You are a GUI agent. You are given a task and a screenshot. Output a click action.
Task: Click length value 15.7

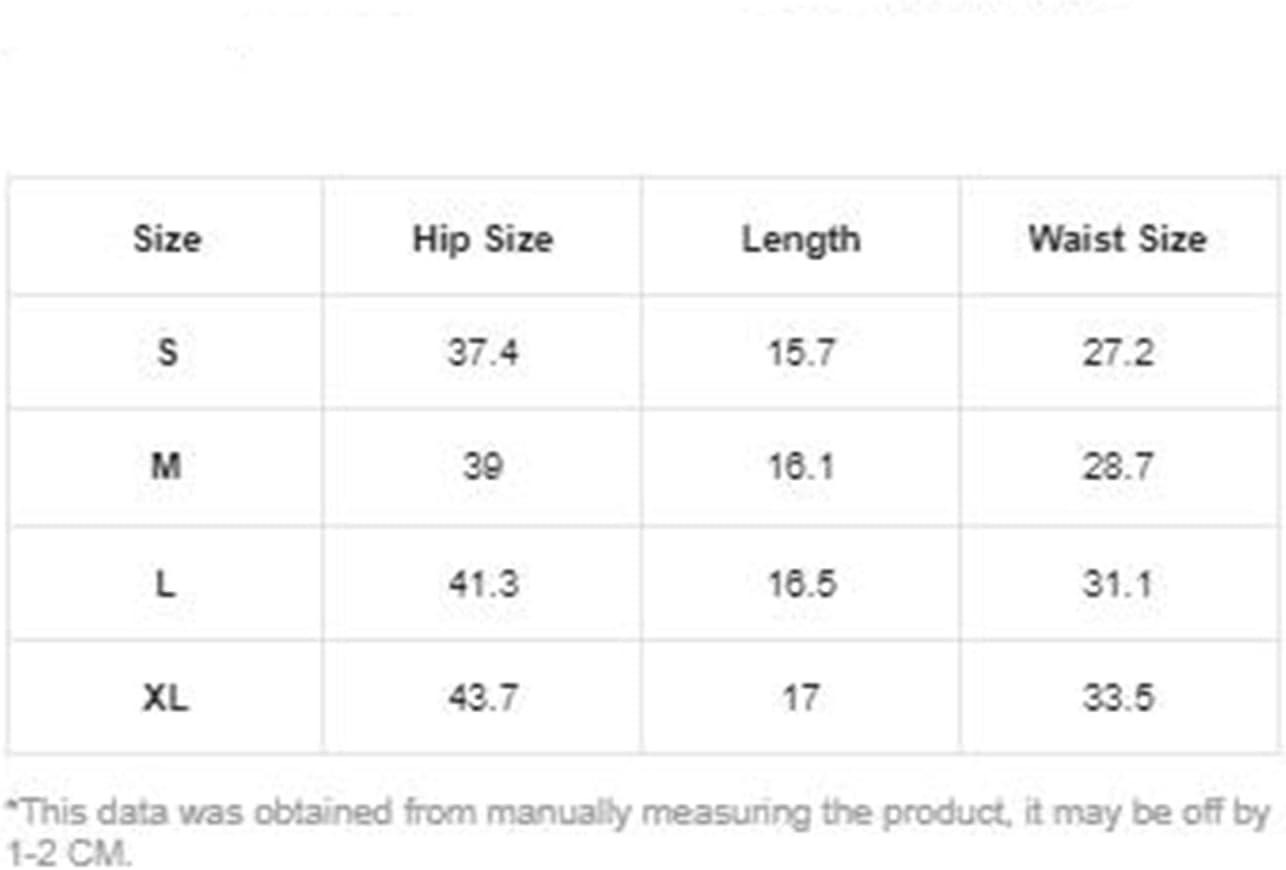point(800,352)
